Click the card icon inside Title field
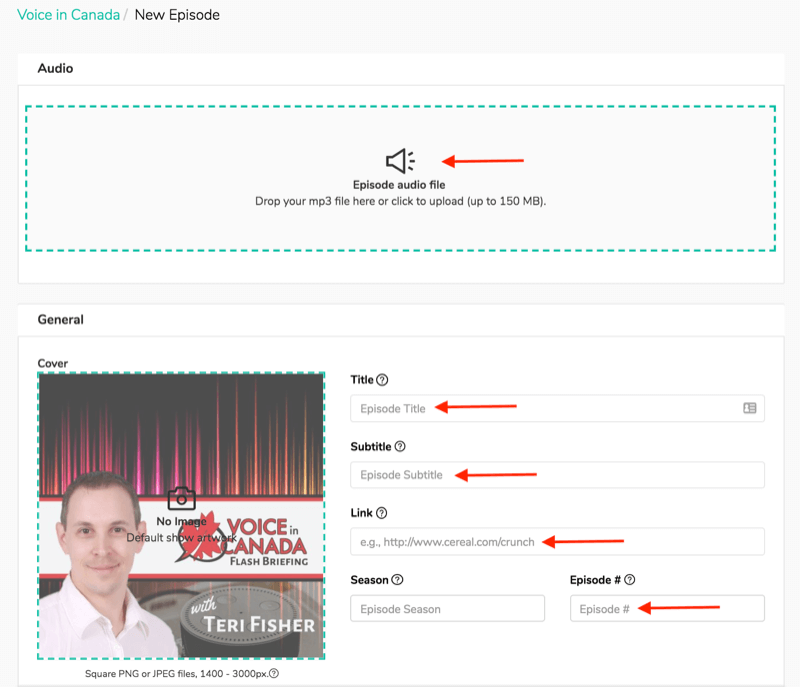This screenshot has width=800, height=687. click(749, 408)
